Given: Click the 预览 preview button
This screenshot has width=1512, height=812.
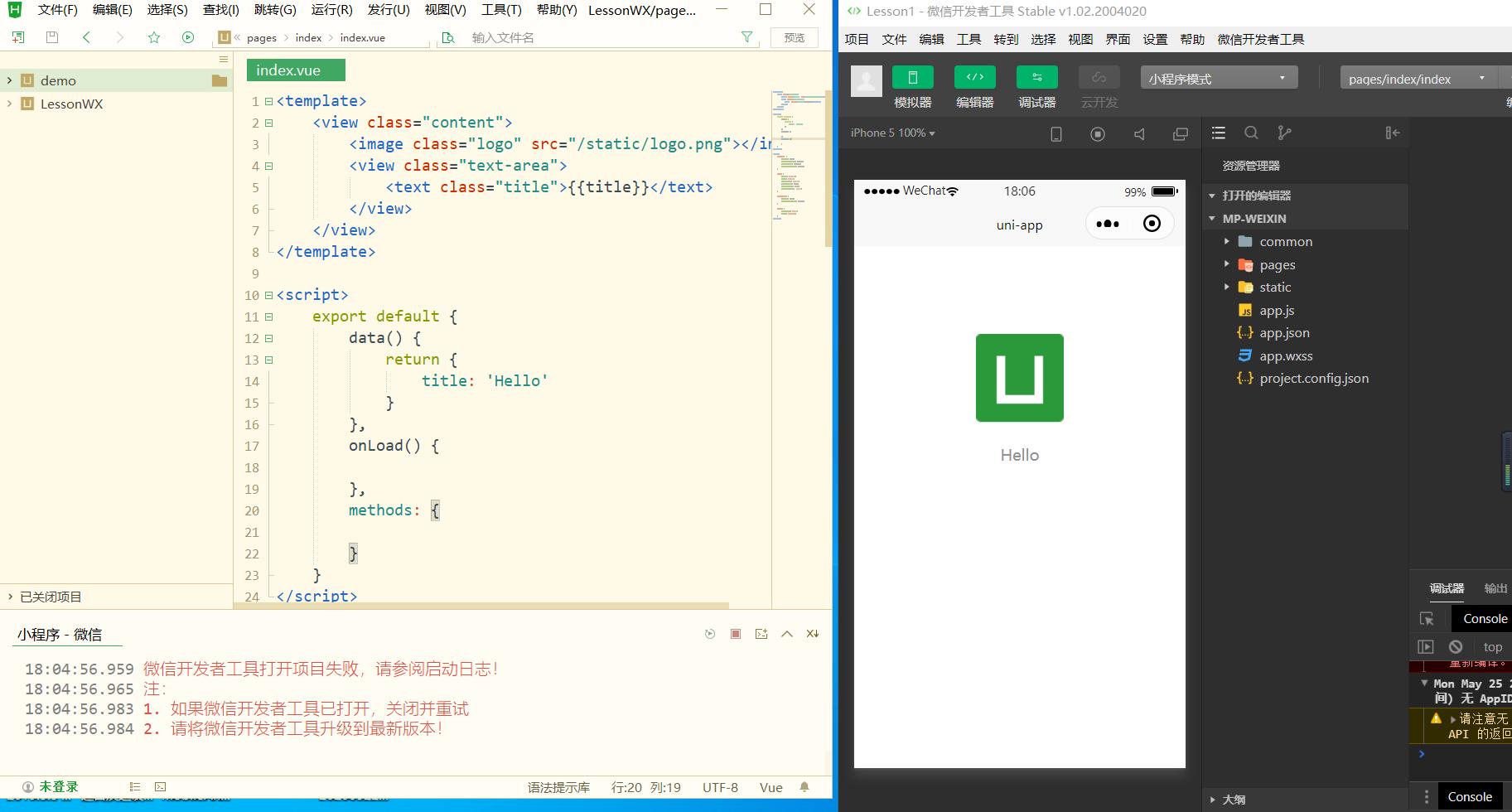Looking at the screenshot, I should point(794,37).
